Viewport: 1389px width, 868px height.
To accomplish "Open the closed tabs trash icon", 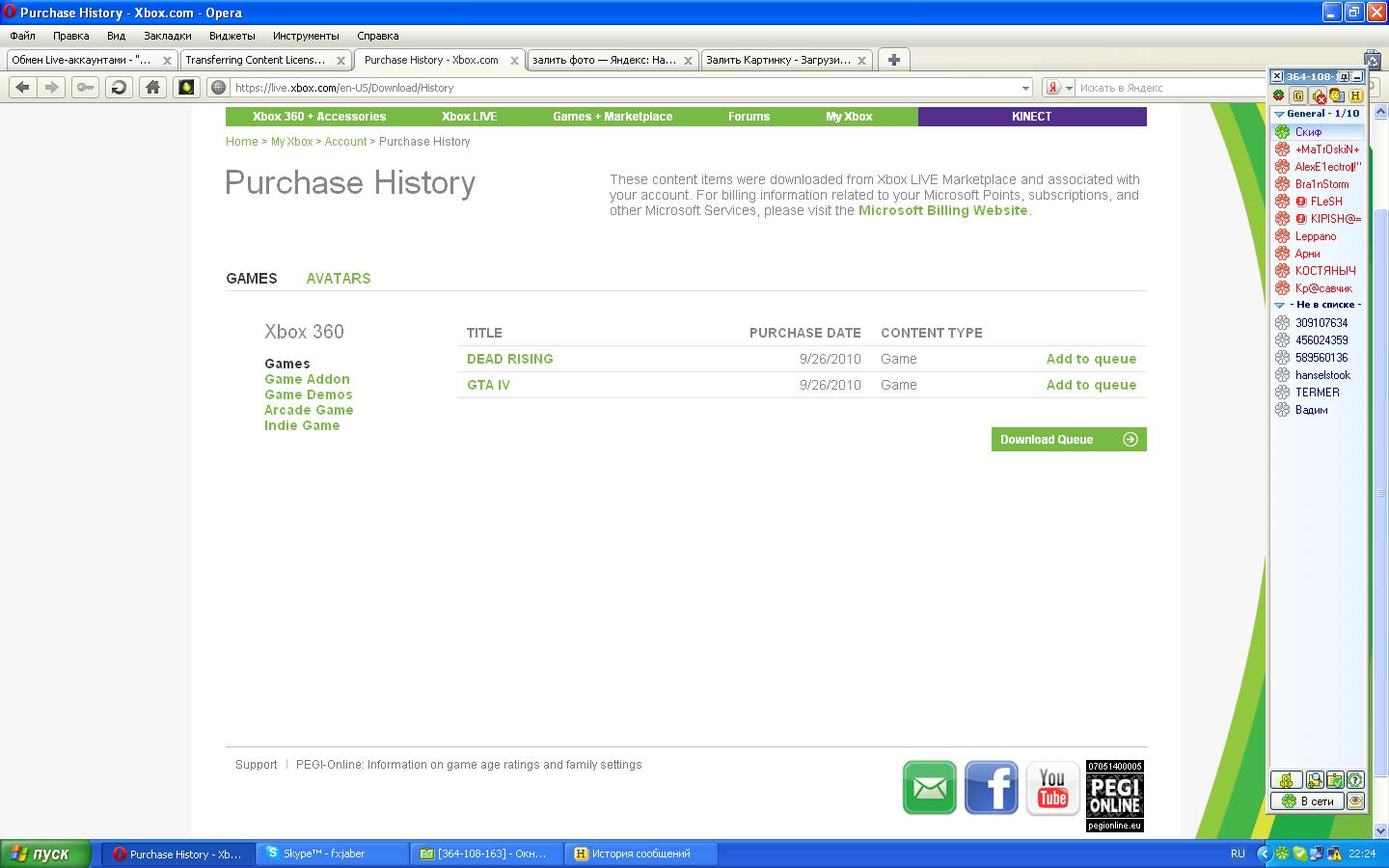I will pos(1373,60).
